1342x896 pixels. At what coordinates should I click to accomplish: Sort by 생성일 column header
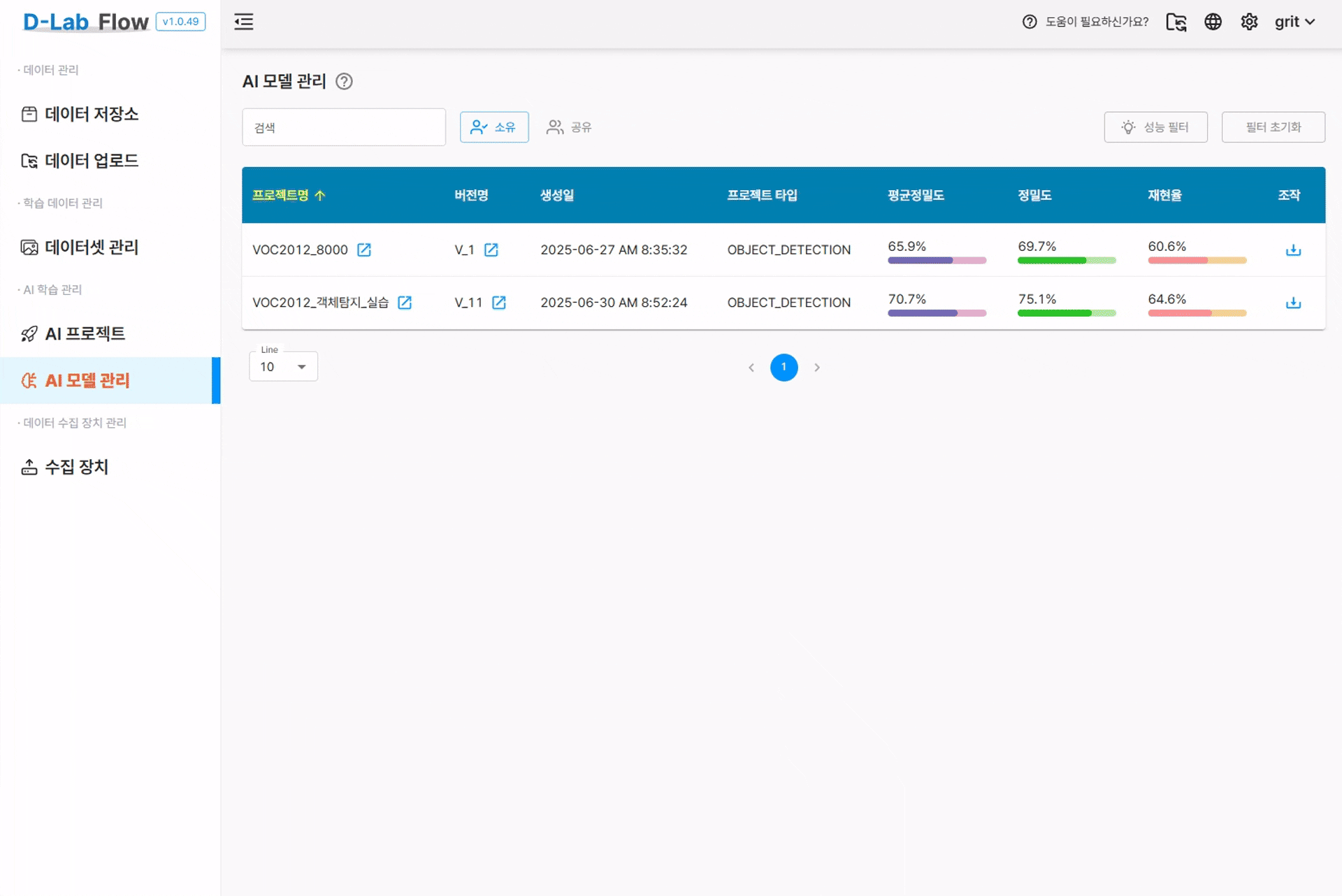pos(557,195)
